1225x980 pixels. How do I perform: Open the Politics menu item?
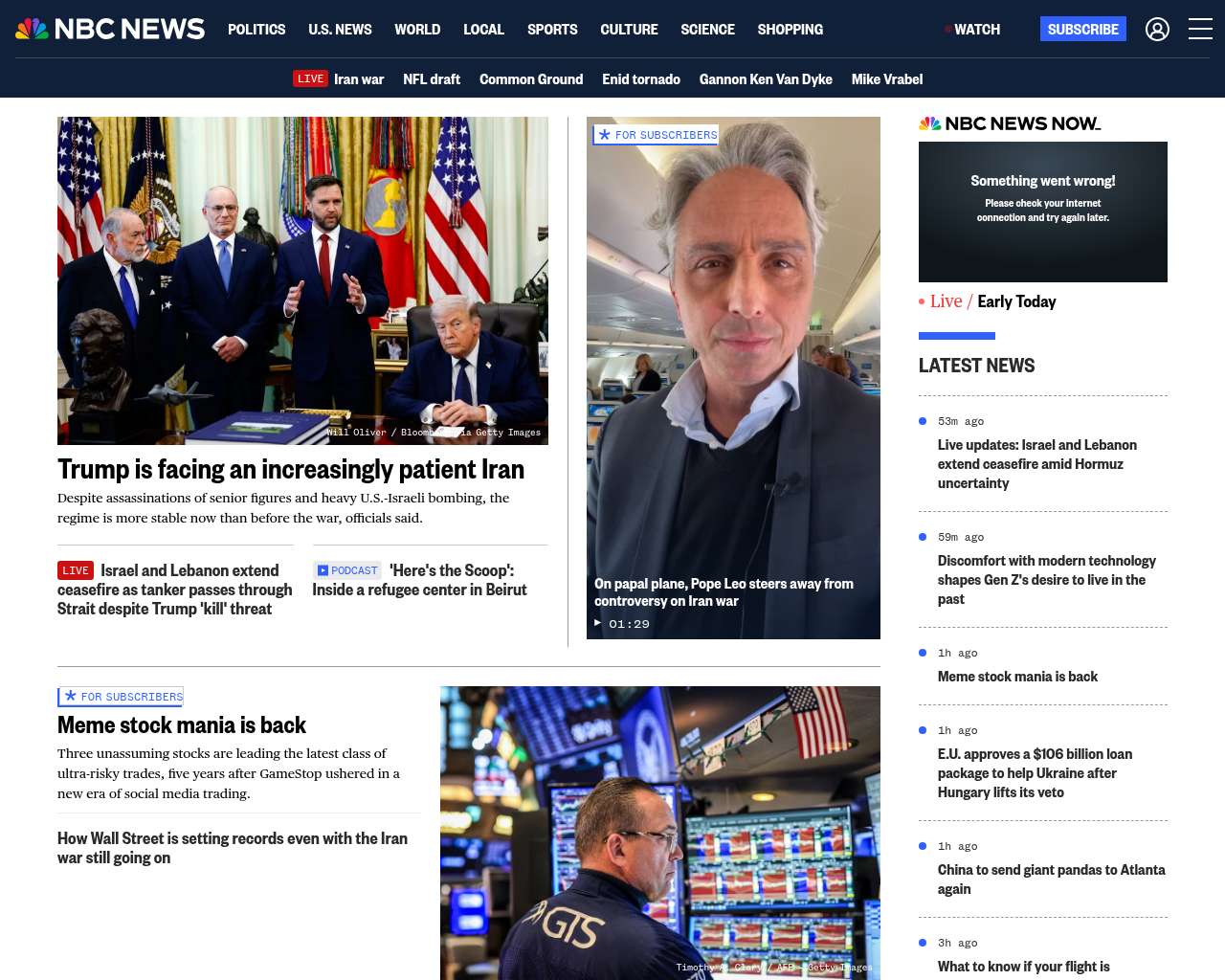point(256,30)
